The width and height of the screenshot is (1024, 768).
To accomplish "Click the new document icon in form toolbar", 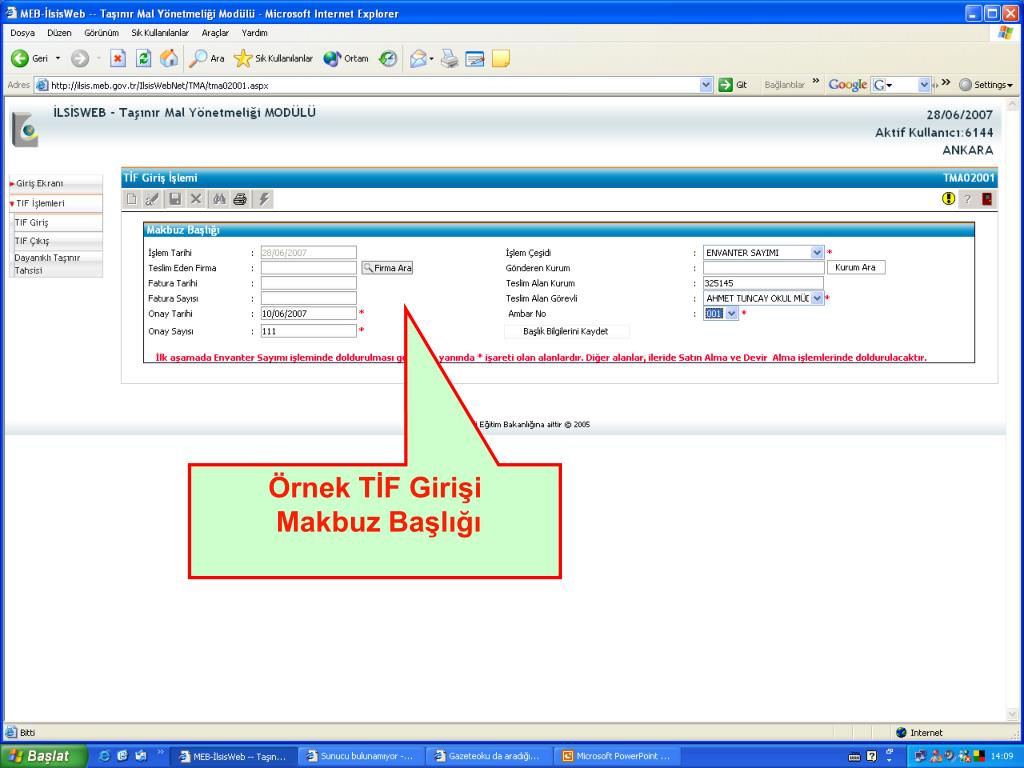I will point(132,199).
